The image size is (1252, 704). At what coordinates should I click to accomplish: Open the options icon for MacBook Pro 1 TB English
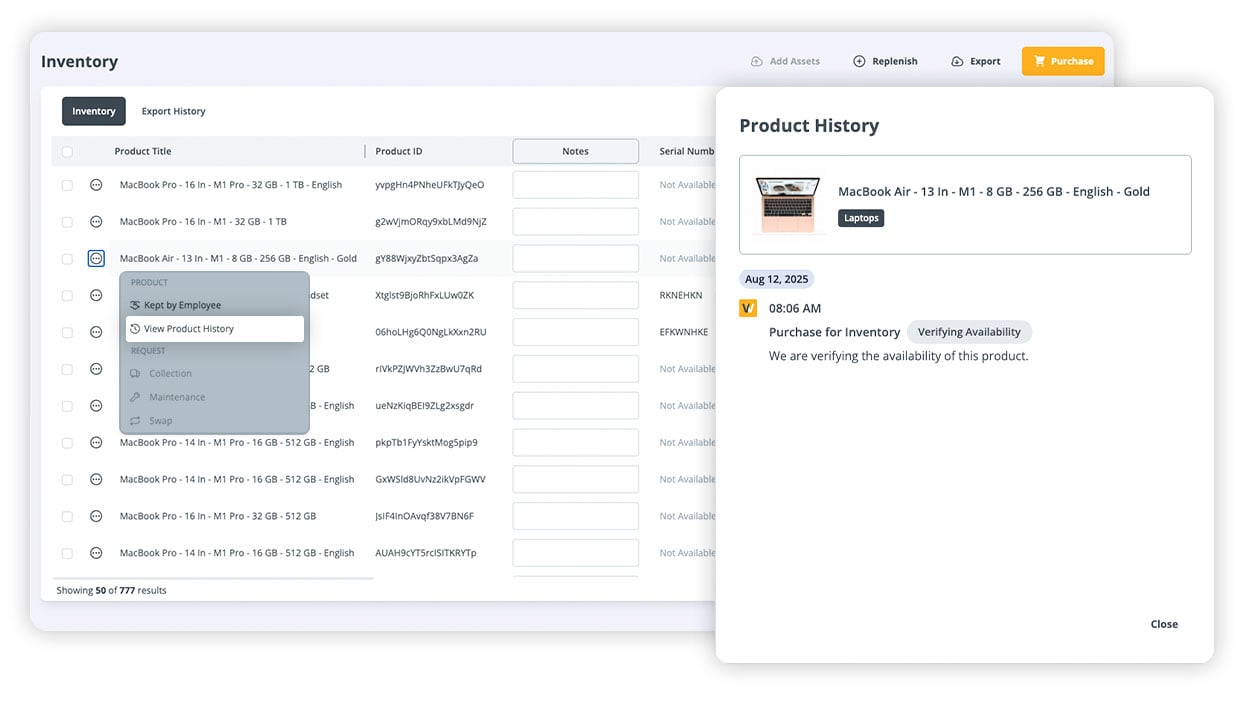(96, 185)
